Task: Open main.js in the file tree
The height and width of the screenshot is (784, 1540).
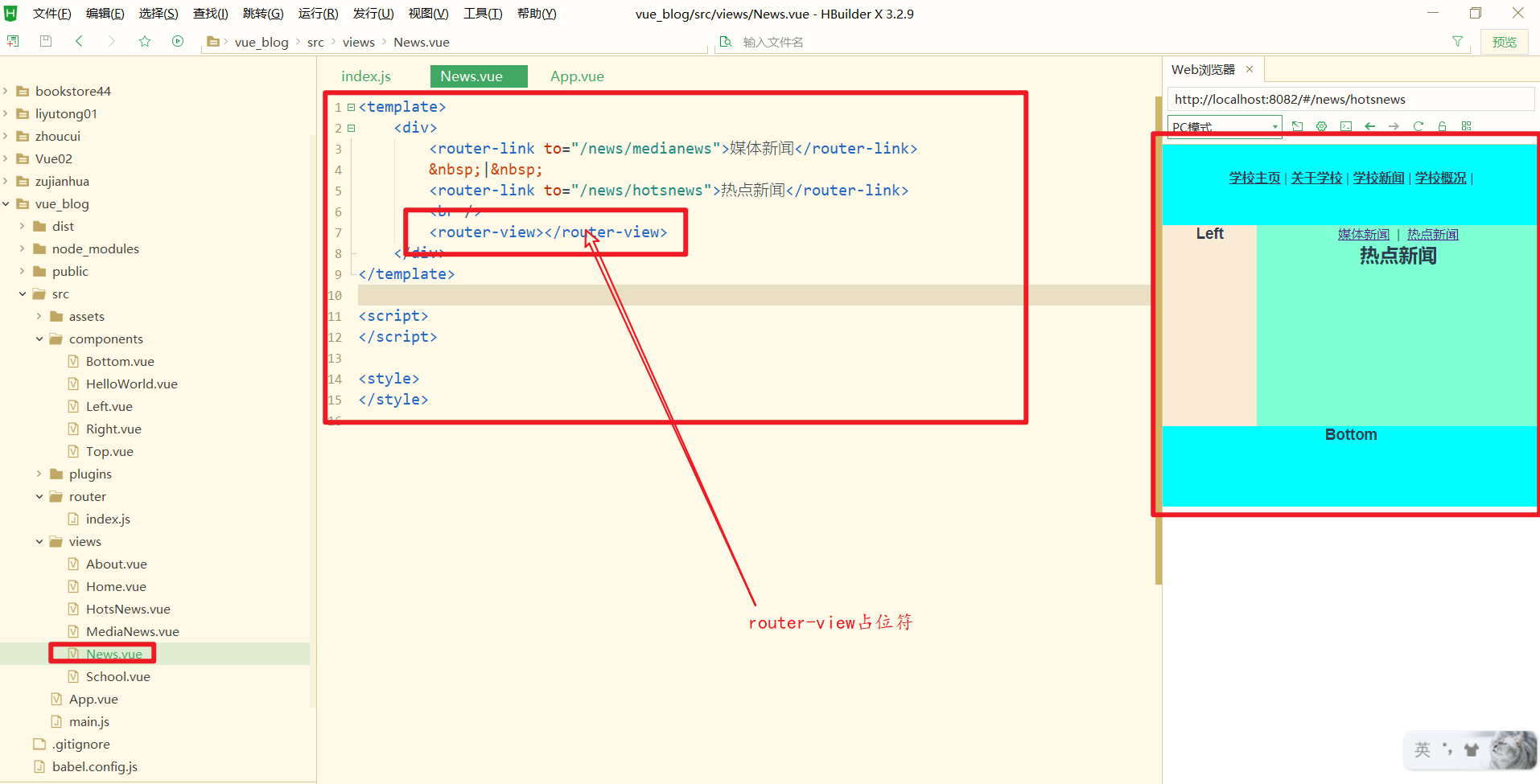Action: (89, 721)
